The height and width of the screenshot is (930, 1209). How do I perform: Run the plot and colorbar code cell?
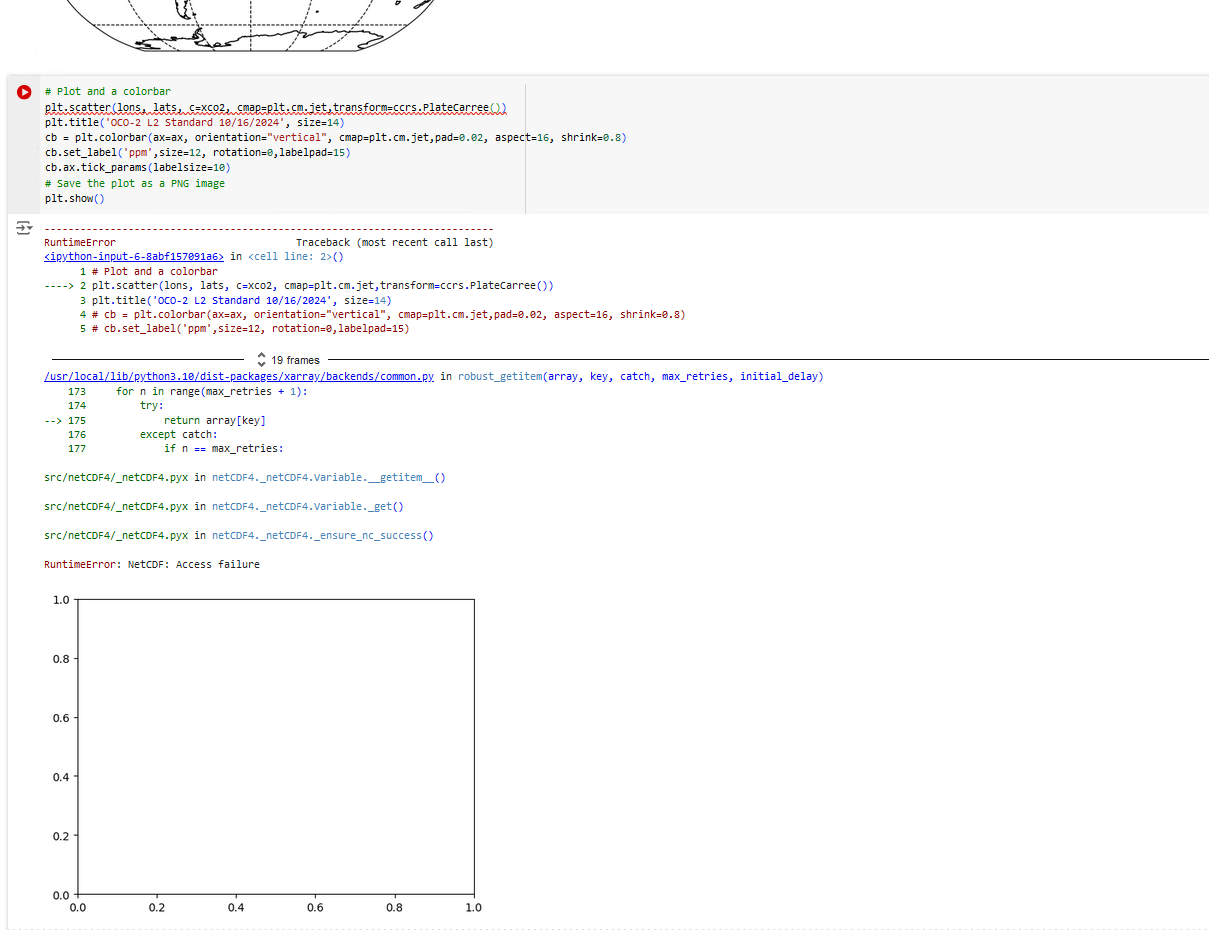24,92
